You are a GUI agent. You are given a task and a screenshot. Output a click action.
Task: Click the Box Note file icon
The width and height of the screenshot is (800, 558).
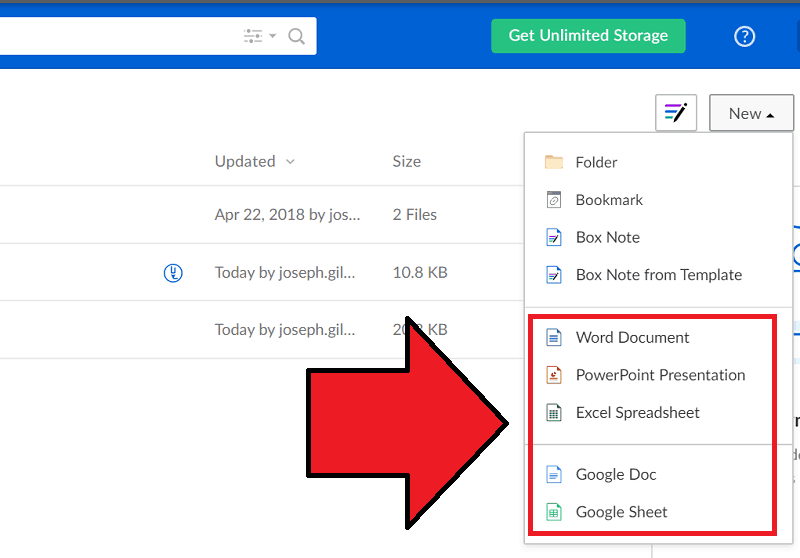[x=554, y=237]
